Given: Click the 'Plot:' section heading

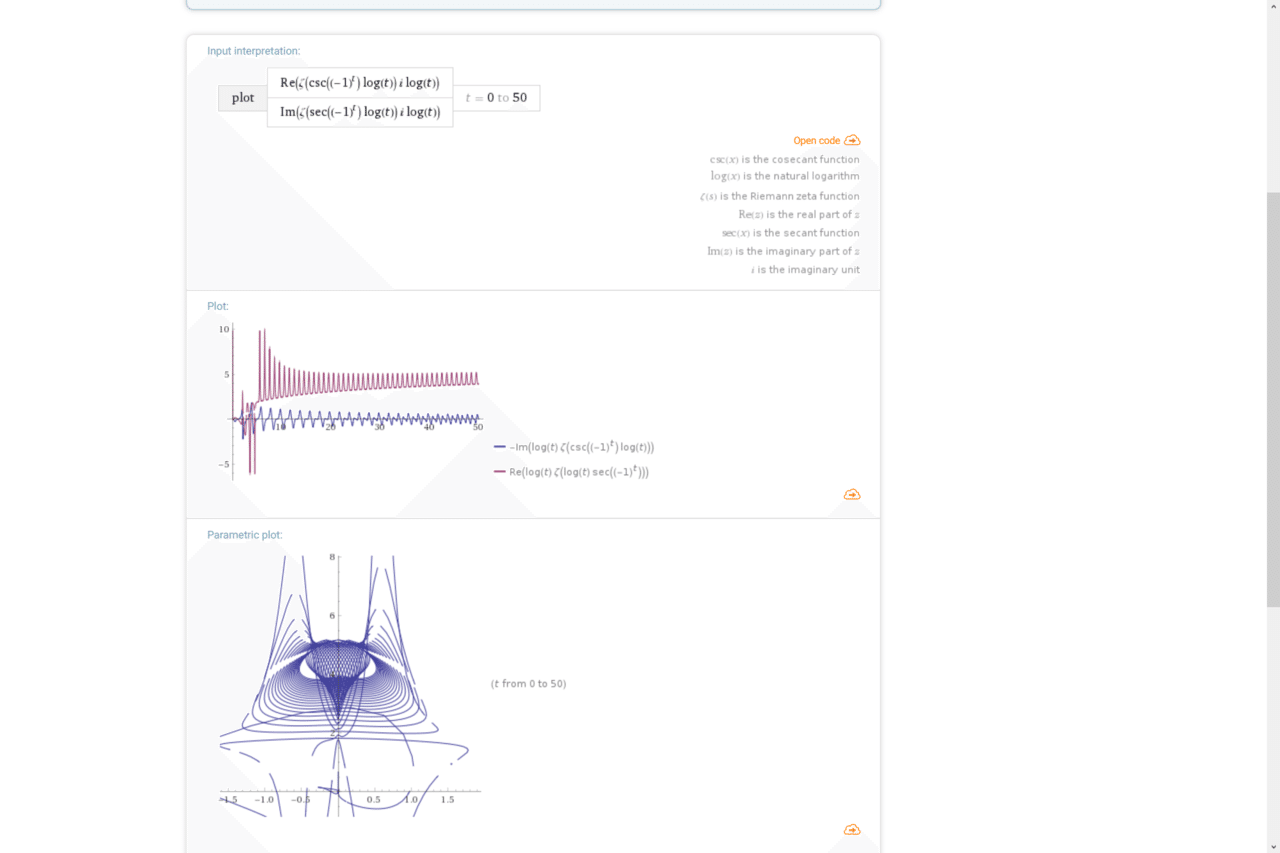Looking at the screenshot, I should click(x=218, y=306).
